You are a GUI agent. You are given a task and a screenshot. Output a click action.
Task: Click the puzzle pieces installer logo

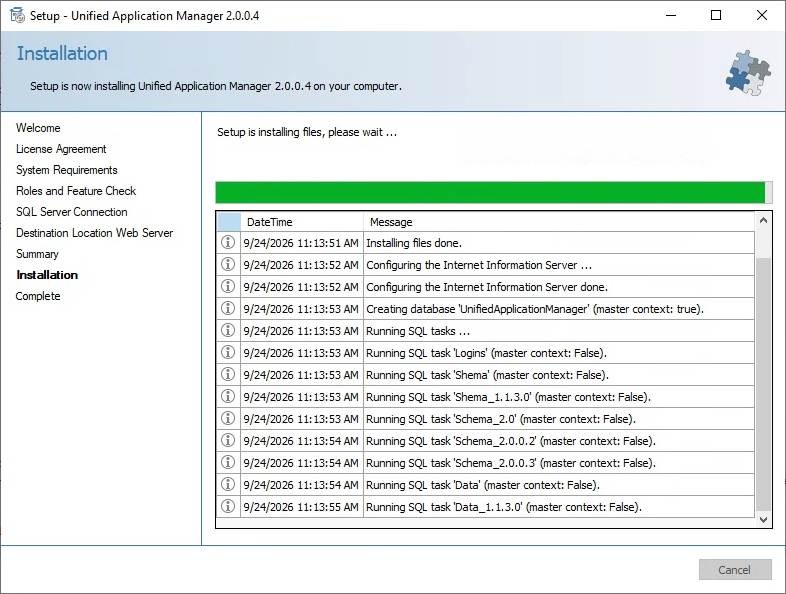pyautogui.click(x=748, y=73)
